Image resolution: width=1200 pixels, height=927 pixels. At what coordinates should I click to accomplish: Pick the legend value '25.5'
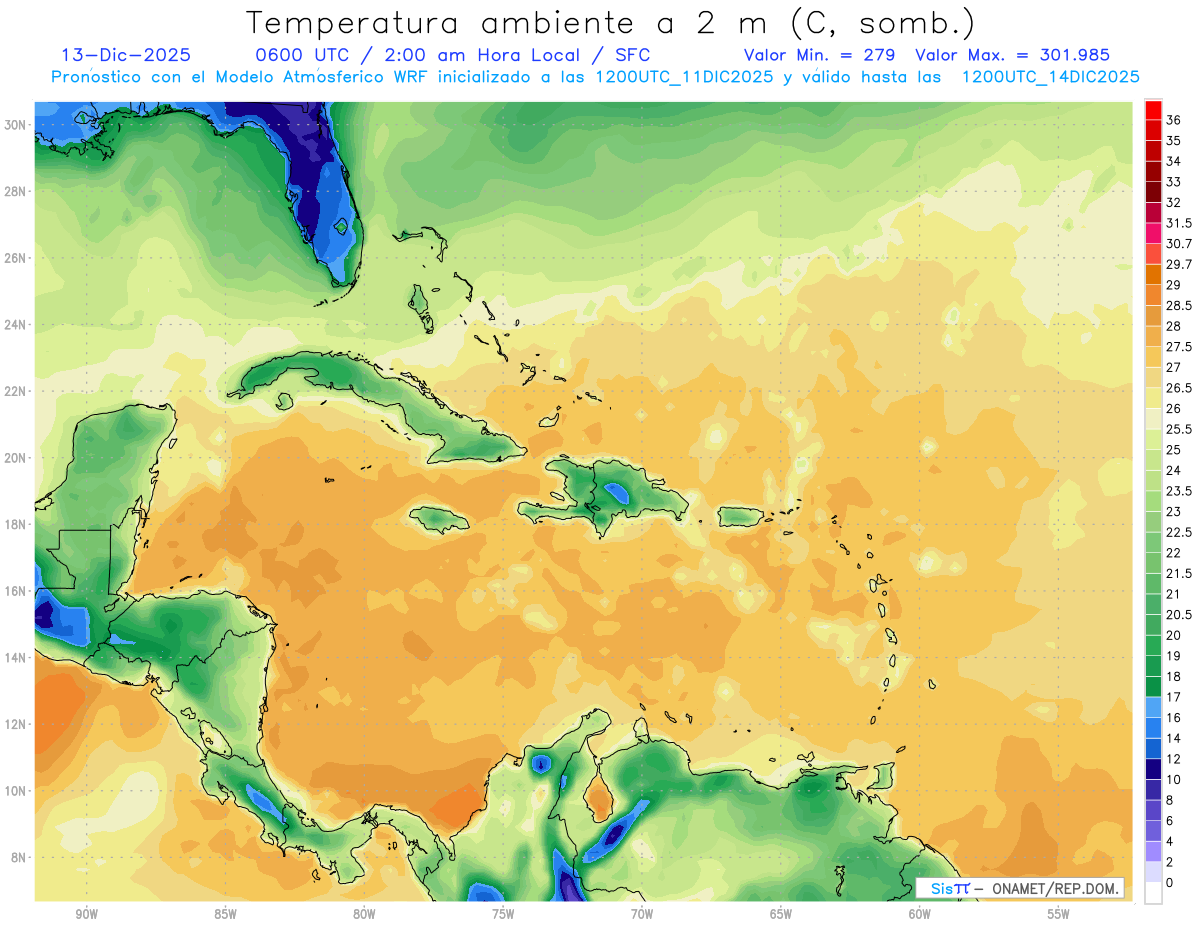coord(1179,430)
